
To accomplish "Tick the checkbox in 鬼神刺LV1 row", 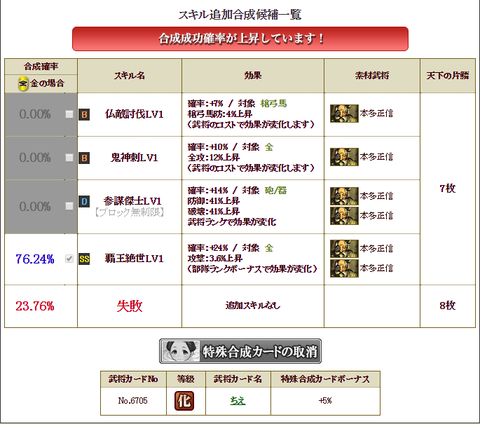I will pos(69,157).
